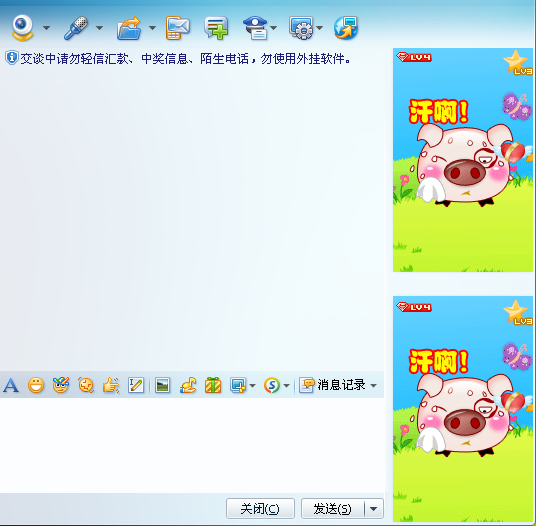Expand the application options arrow beside gear monitor

(319, 28)
